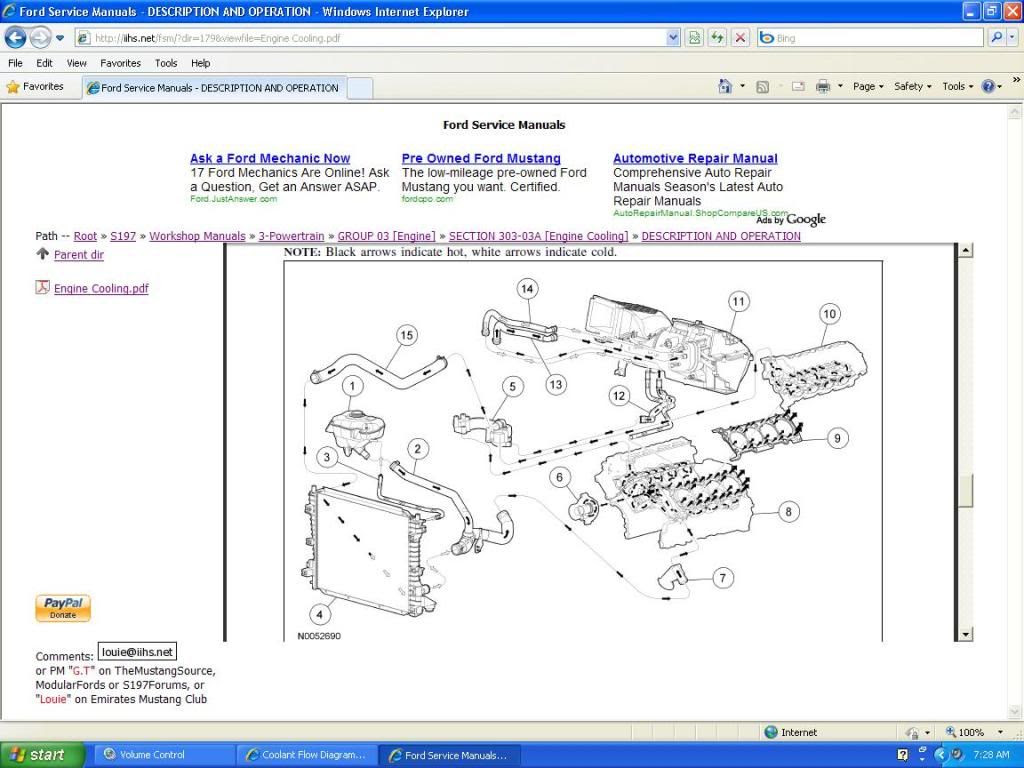Go to S197 in path breadcrumb
Viewport: 1024px width, 768px height.
[123, 236]
